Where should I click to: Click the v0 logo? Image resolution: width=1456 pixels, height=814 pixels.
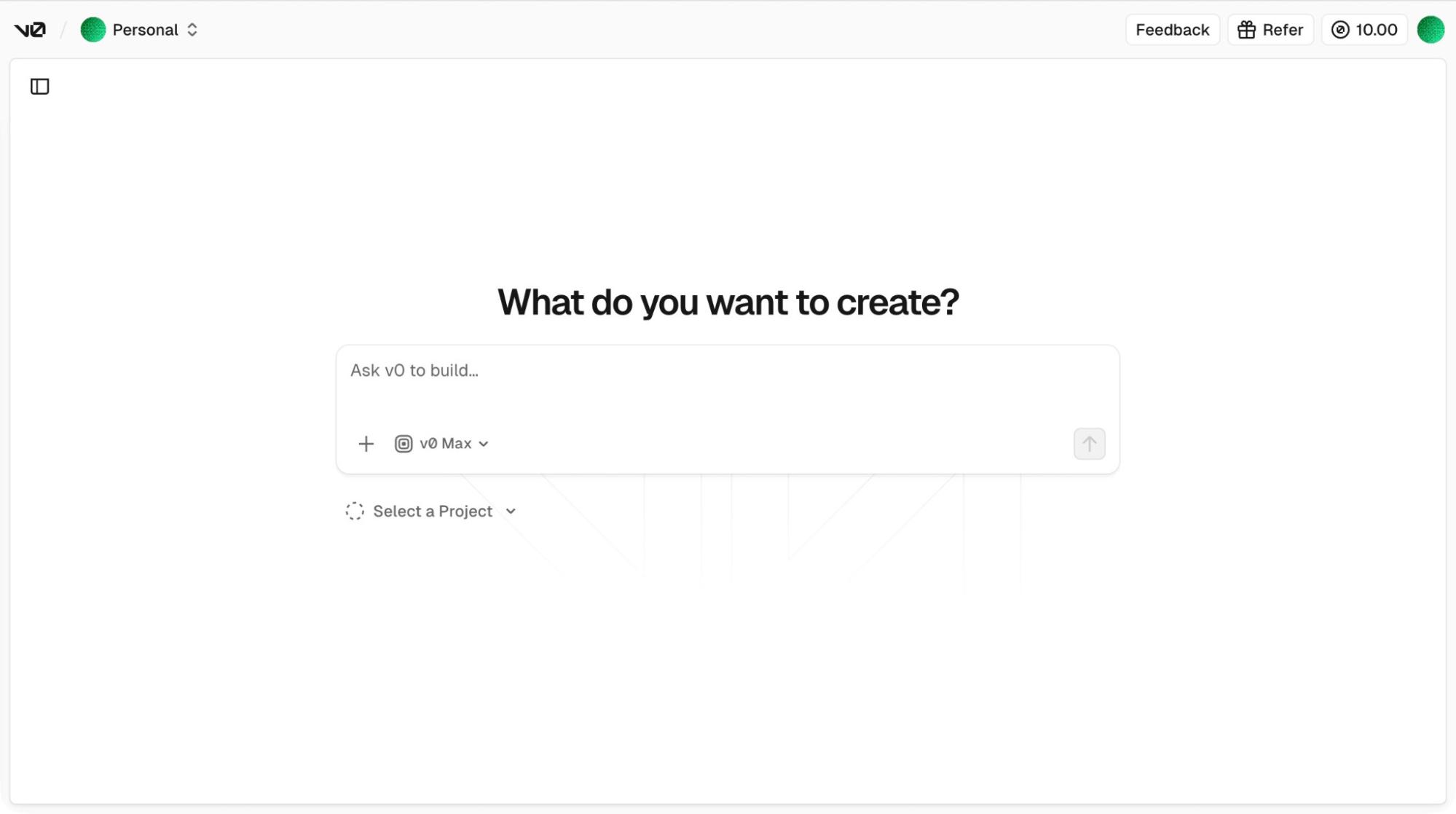click(x=30, y=30)
